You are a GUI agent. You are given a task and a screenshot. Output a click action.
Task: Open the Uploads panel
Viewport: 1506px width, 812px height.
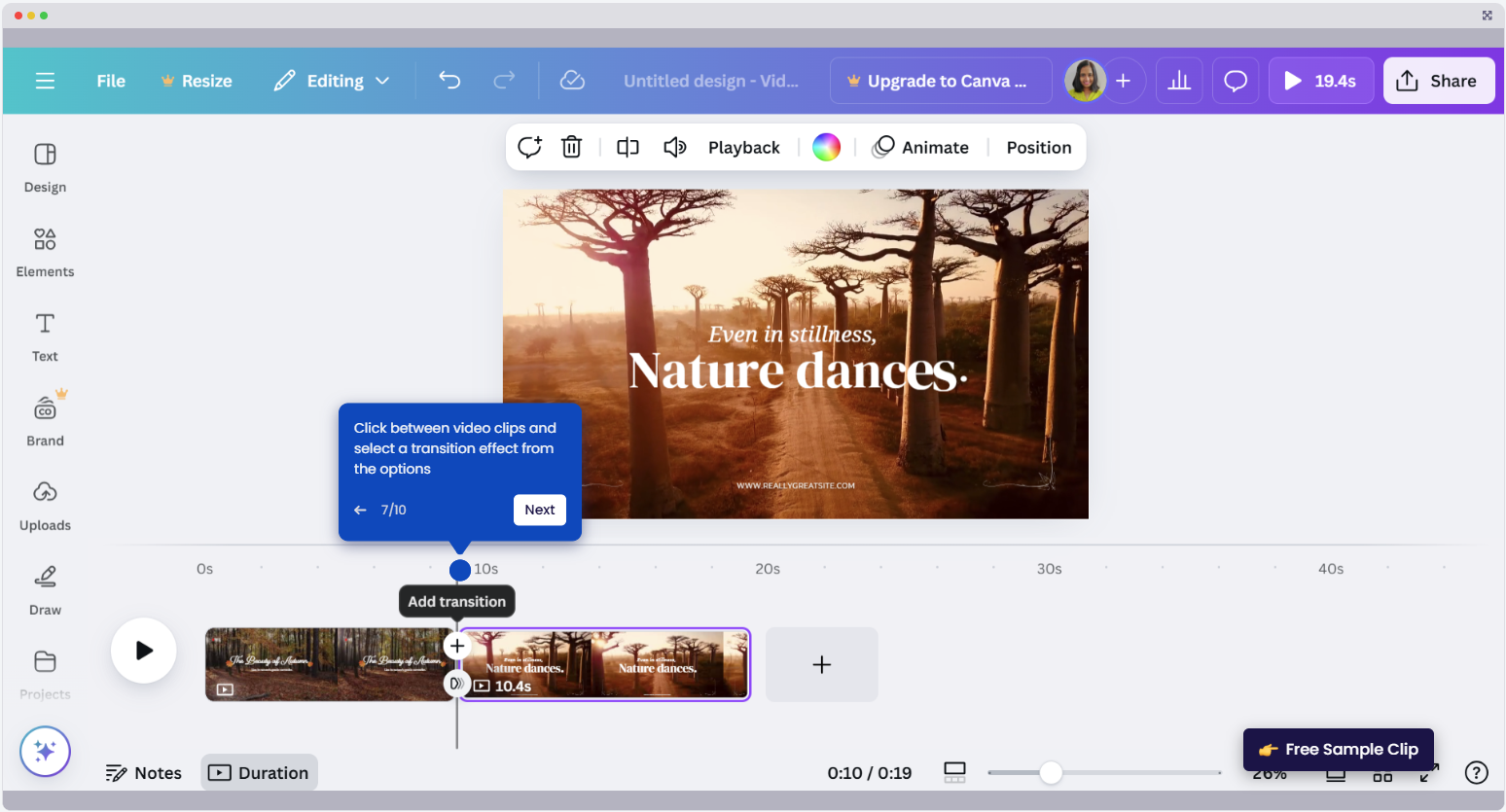tap(44, 504)
